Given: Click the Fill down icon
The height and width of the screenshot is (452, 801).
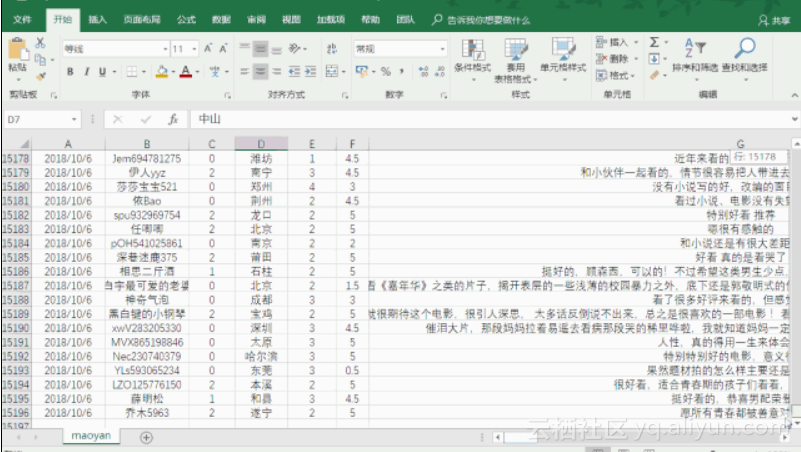Looking at the screenshot, I should 654,59.
